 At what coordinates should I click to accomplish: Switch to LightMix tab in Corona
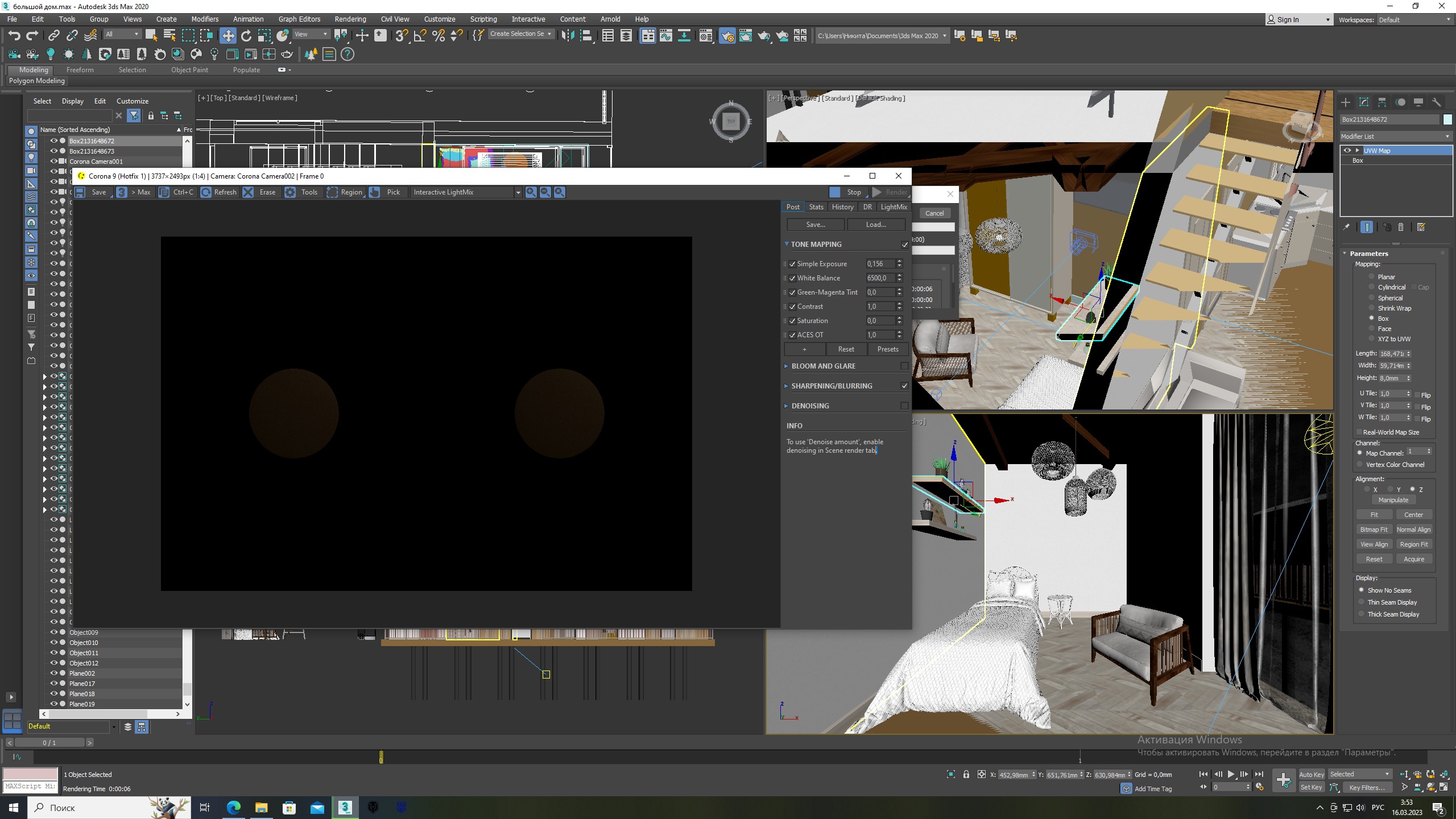[894, 207]
